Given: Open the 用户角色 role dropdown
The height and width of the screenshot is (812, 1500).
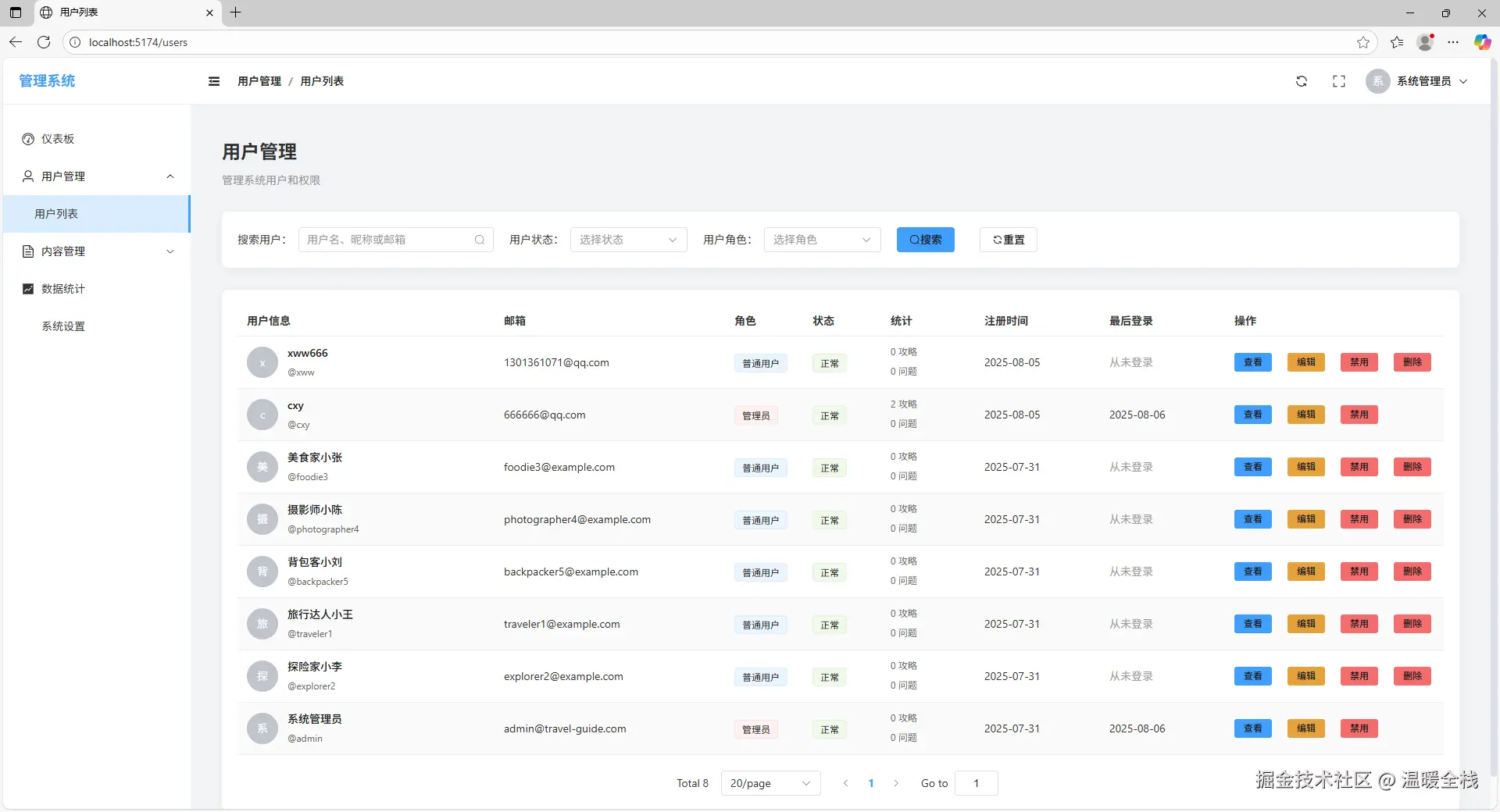Looking at the screenshot, I should click(x=822, y=240).
